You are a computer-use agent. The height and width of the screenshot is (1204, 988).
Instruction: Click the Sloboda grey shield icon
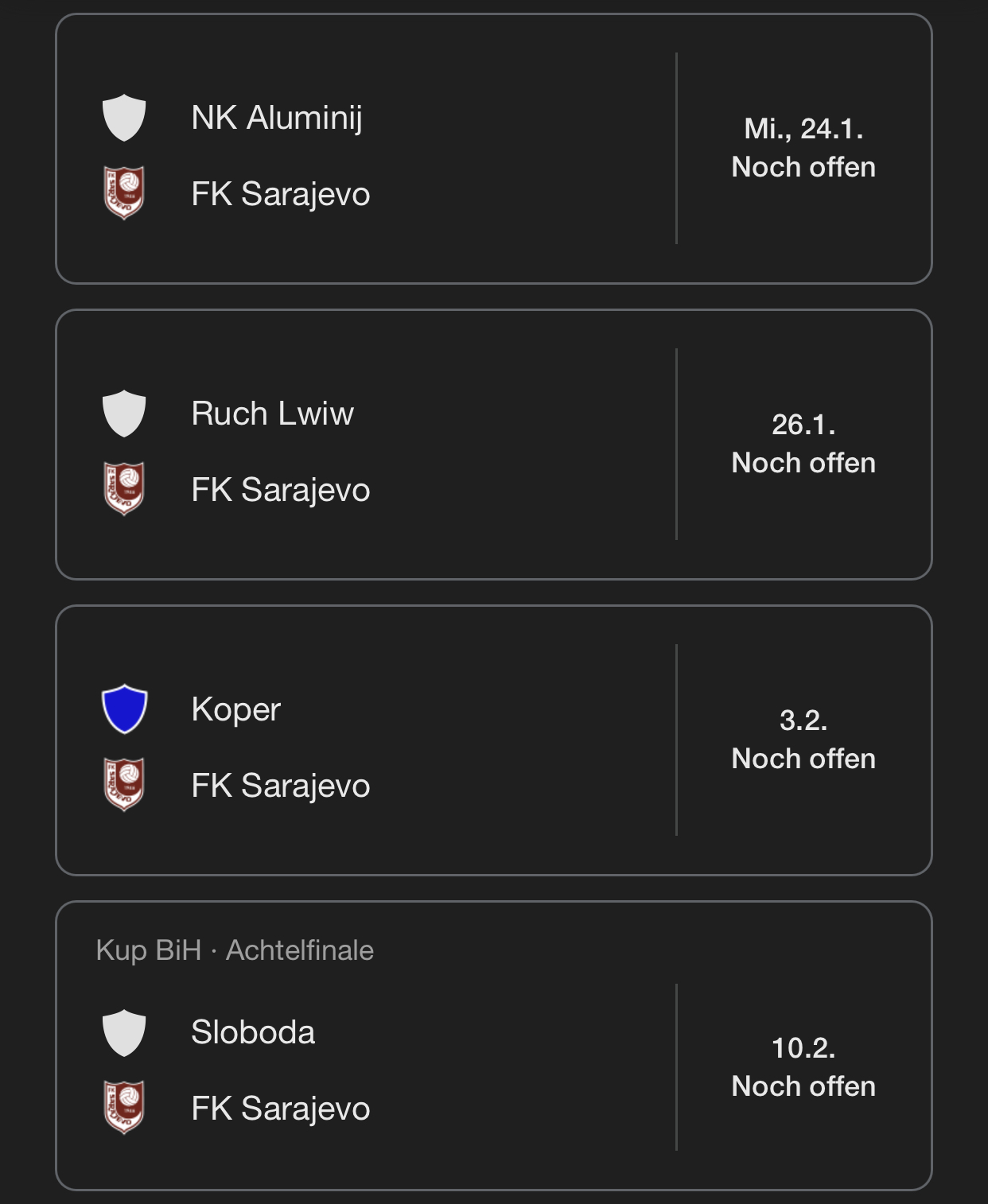124,1032
